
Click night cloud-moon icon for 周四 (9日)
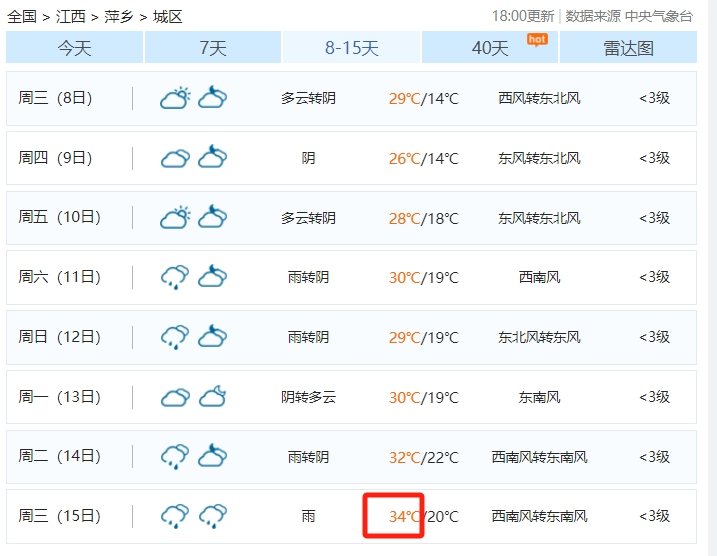[x=213, y=156]
